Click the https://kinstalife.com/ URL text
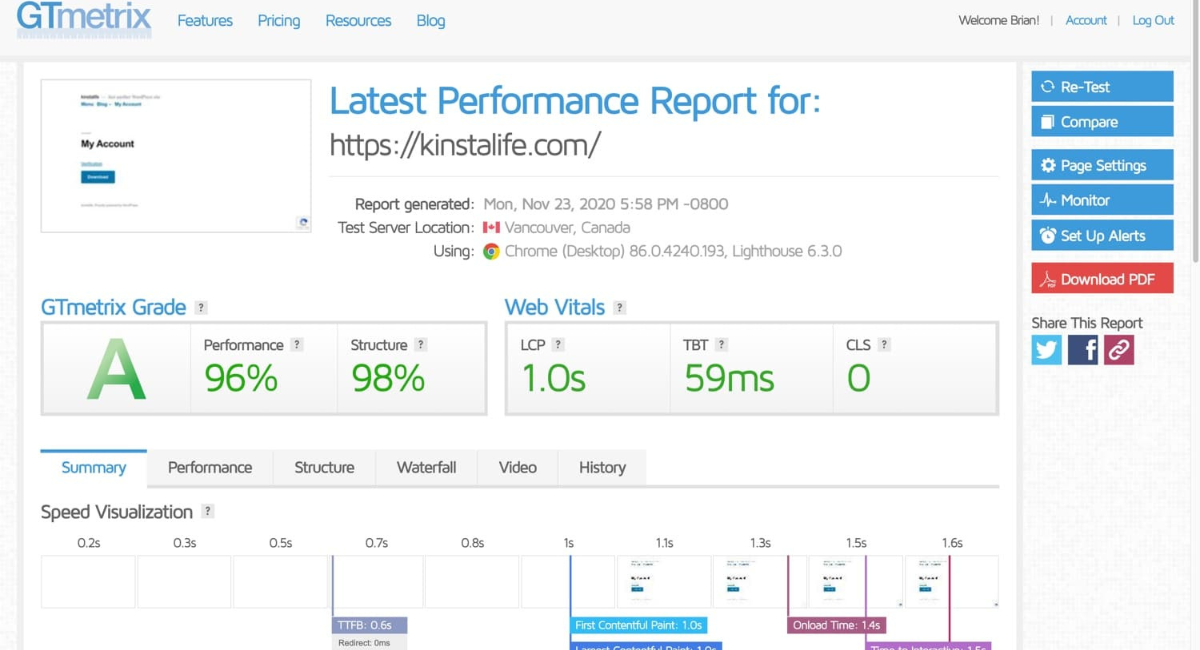 465,146
